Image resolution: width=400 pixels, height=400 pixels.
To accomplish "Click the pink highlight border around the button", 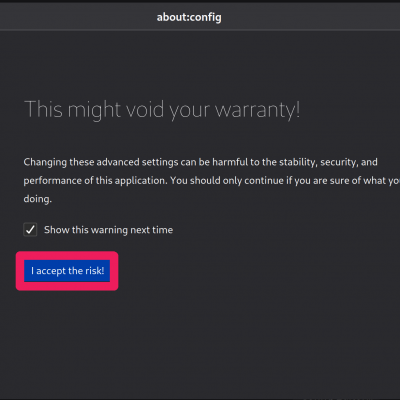I will [67, 255].
